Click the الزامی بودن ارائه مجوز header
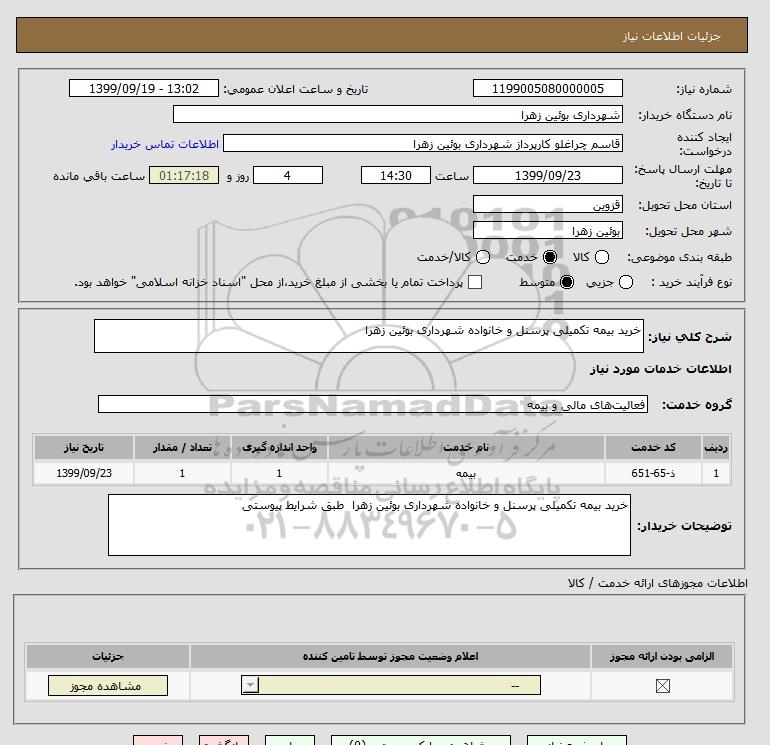 662,656
